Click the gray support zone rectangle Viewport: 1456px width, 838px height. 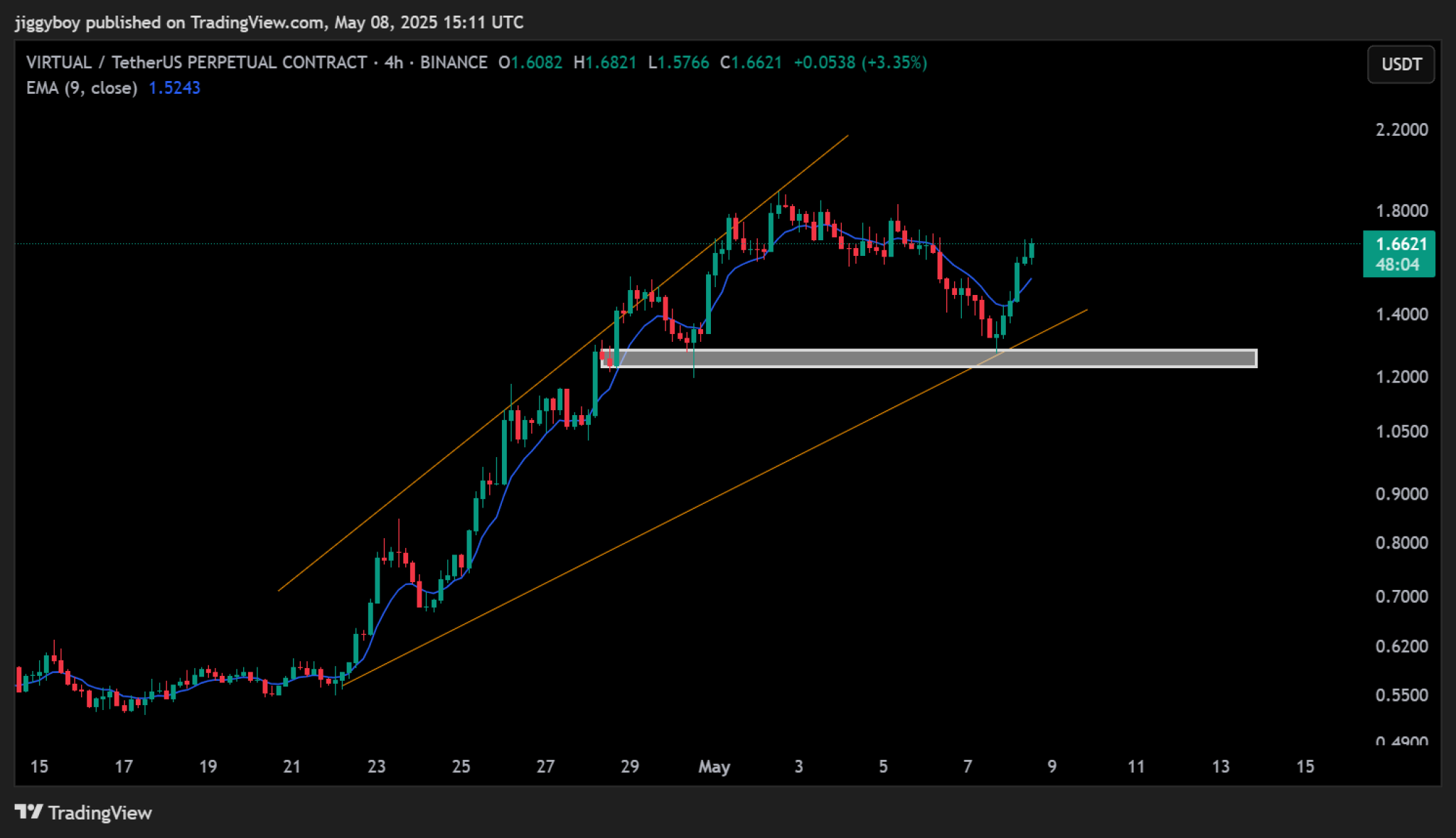928,358
